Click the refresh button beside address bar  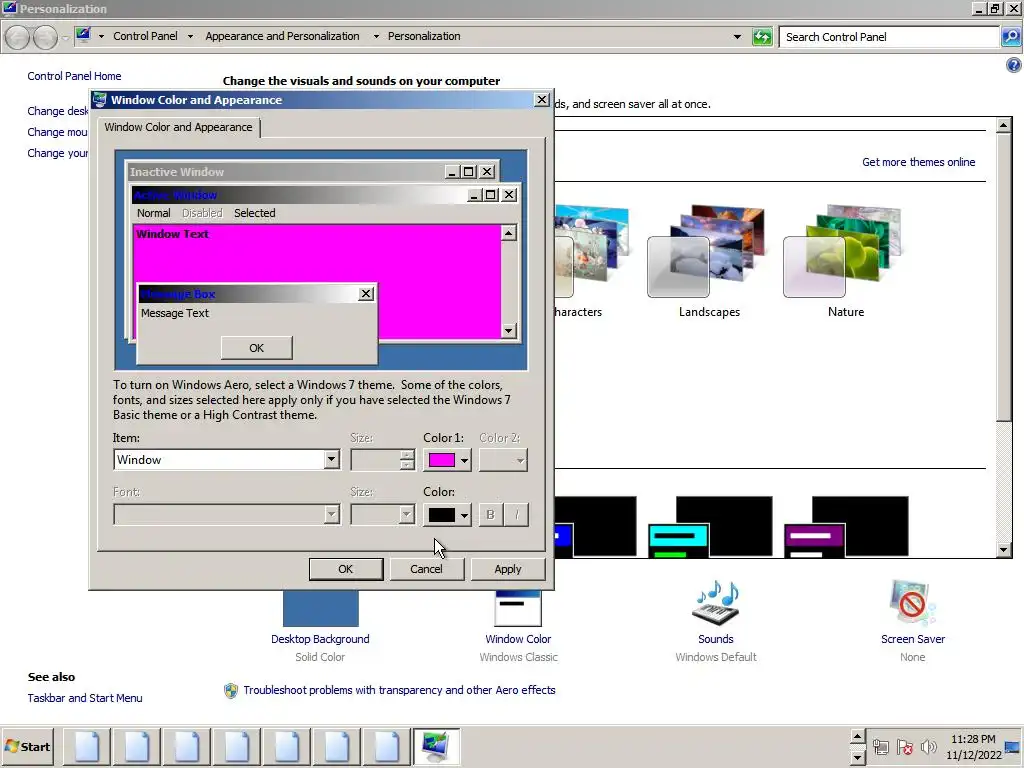pyautogui.click(x=762, y=37)
